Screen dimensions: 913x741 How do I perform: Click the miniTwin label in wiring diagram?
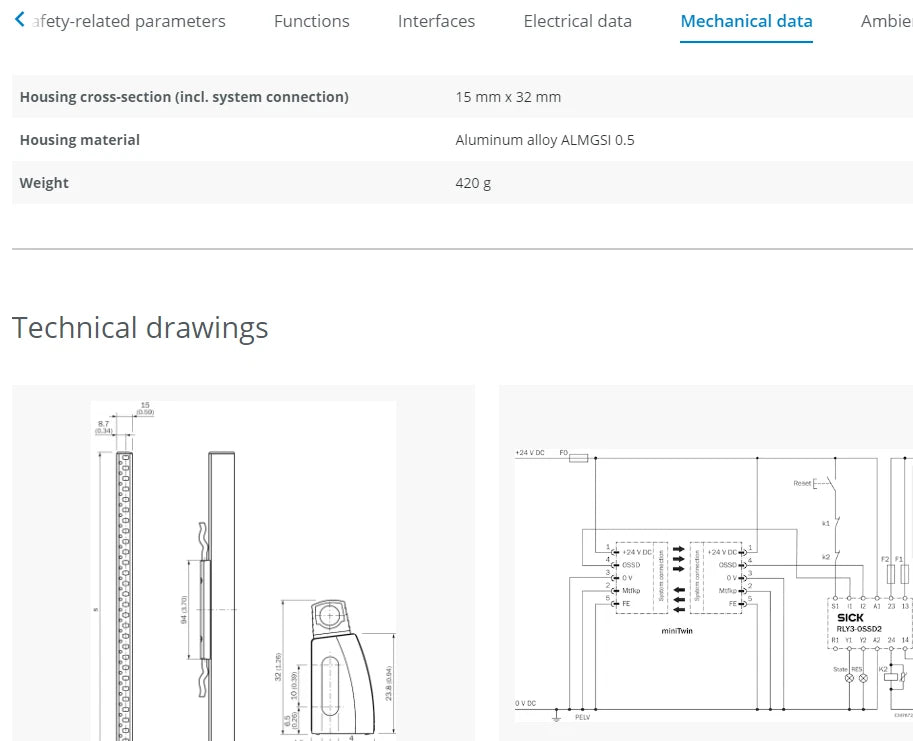pos(678,631)
